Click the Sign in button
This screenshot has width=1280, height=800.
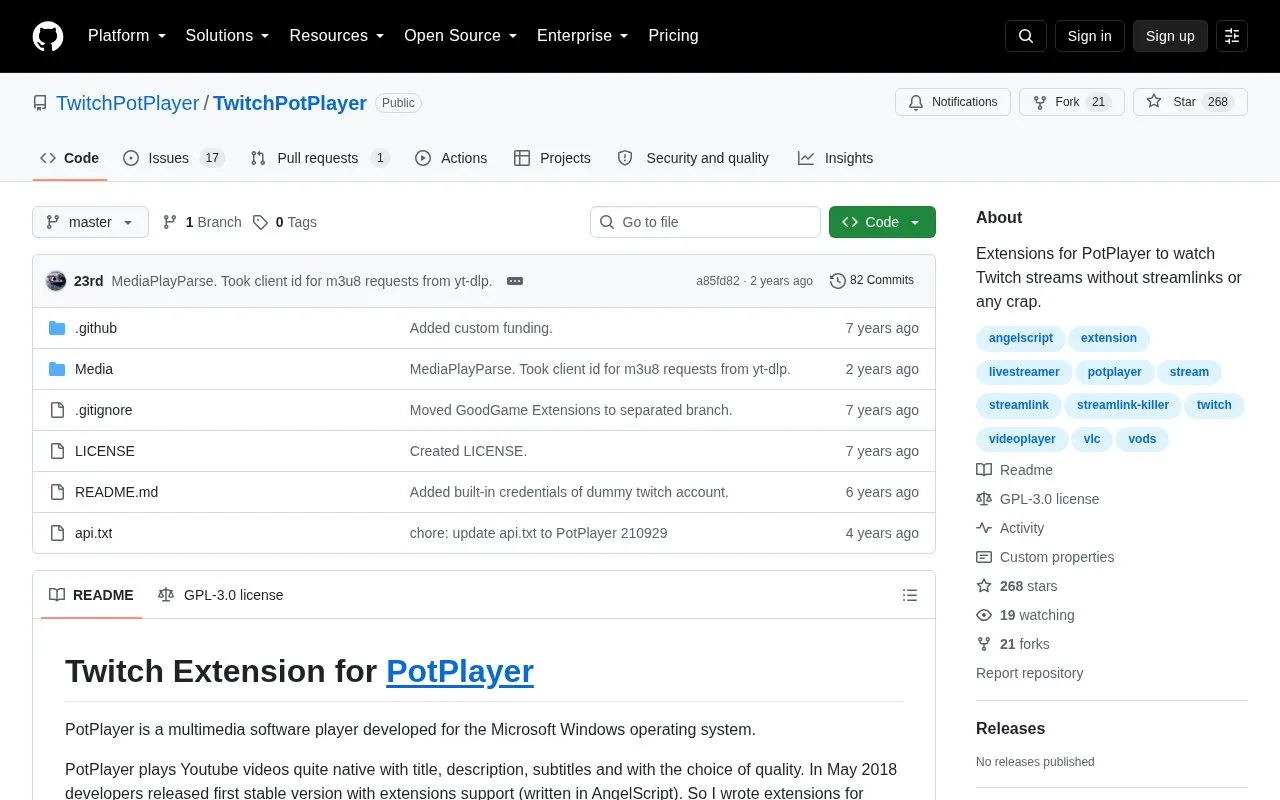[x=1089, y=36]
